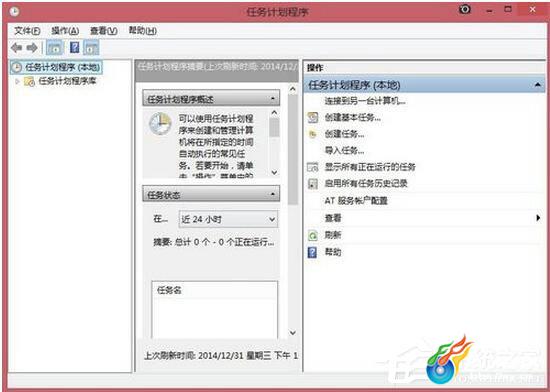Click 帮助 action text
The image size is (550, 392).
tap(333, 252)
